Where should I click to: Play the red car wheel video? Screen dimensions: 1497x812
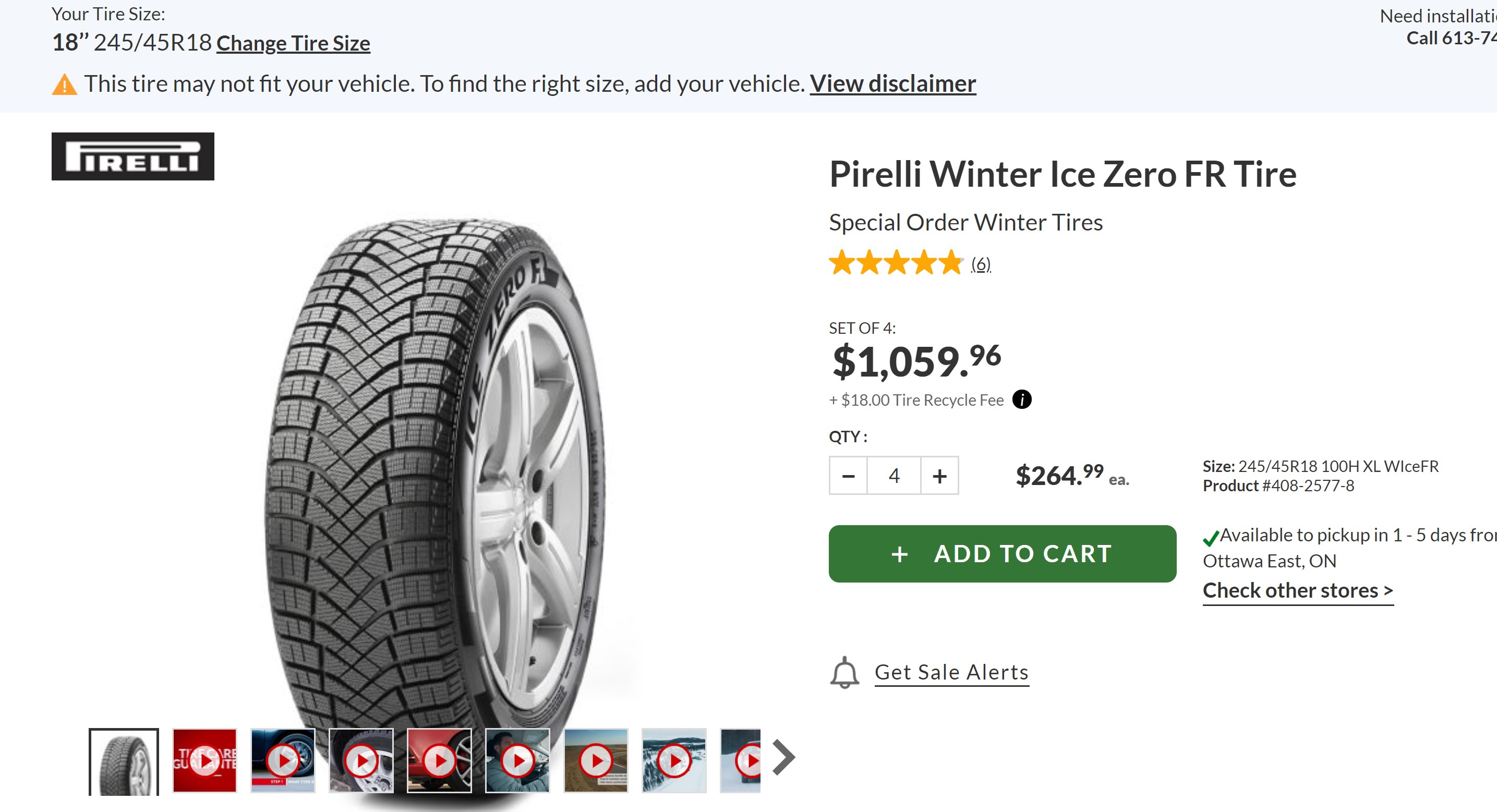(439, 760)
